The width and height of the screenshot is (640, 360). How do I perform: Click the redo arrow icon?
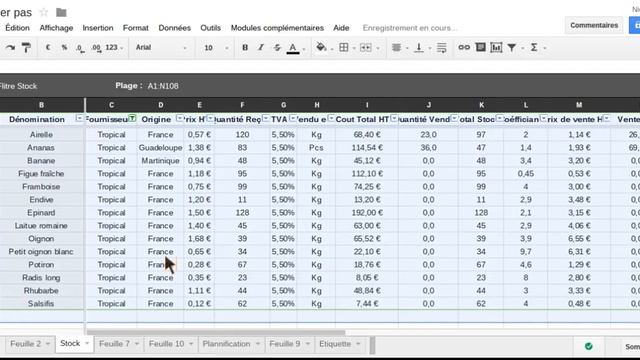point(10,48)
